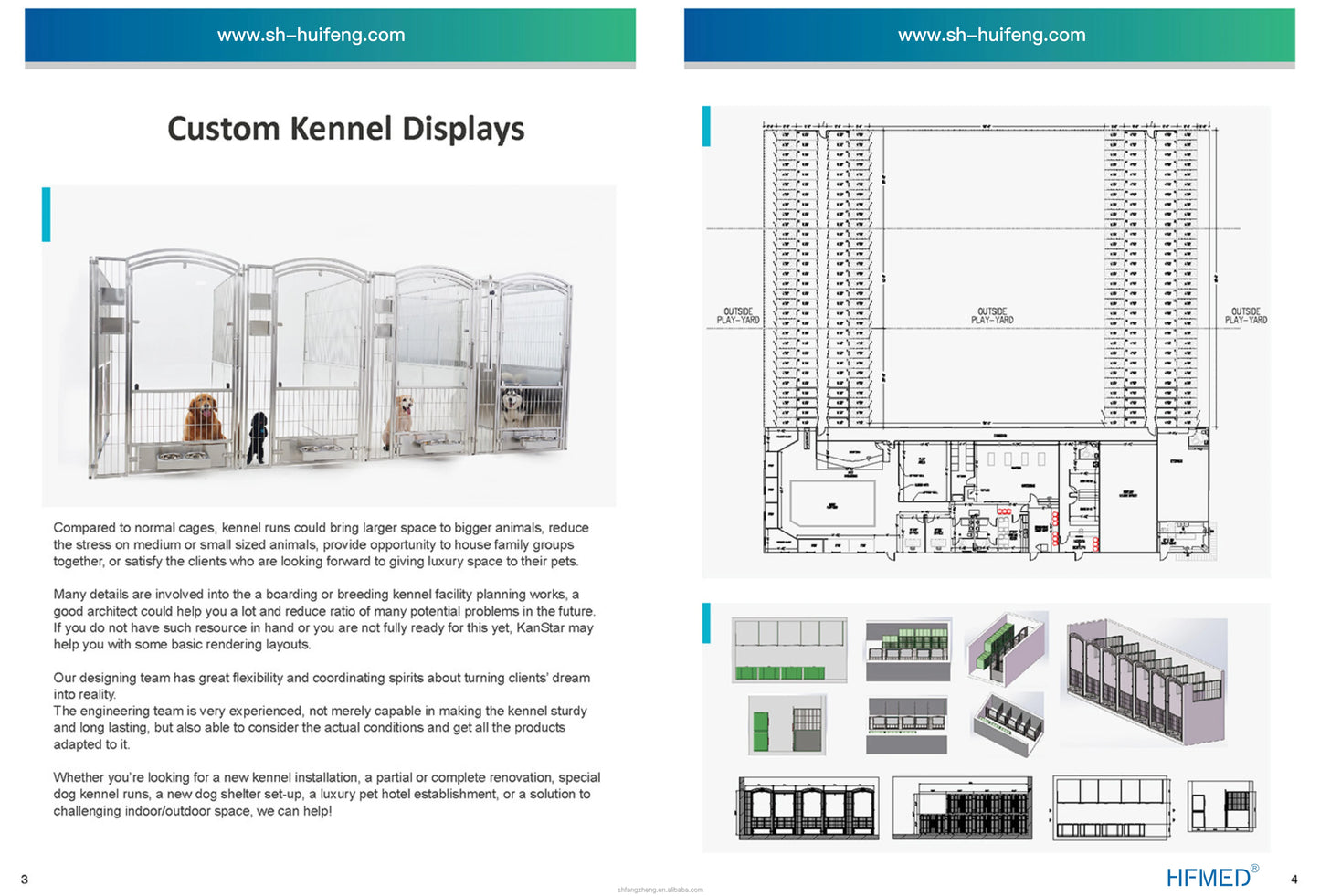Click the www.sh-huifeng.com link on left page header
Viewport: 1320px width, 896px height.
[311, 35]
